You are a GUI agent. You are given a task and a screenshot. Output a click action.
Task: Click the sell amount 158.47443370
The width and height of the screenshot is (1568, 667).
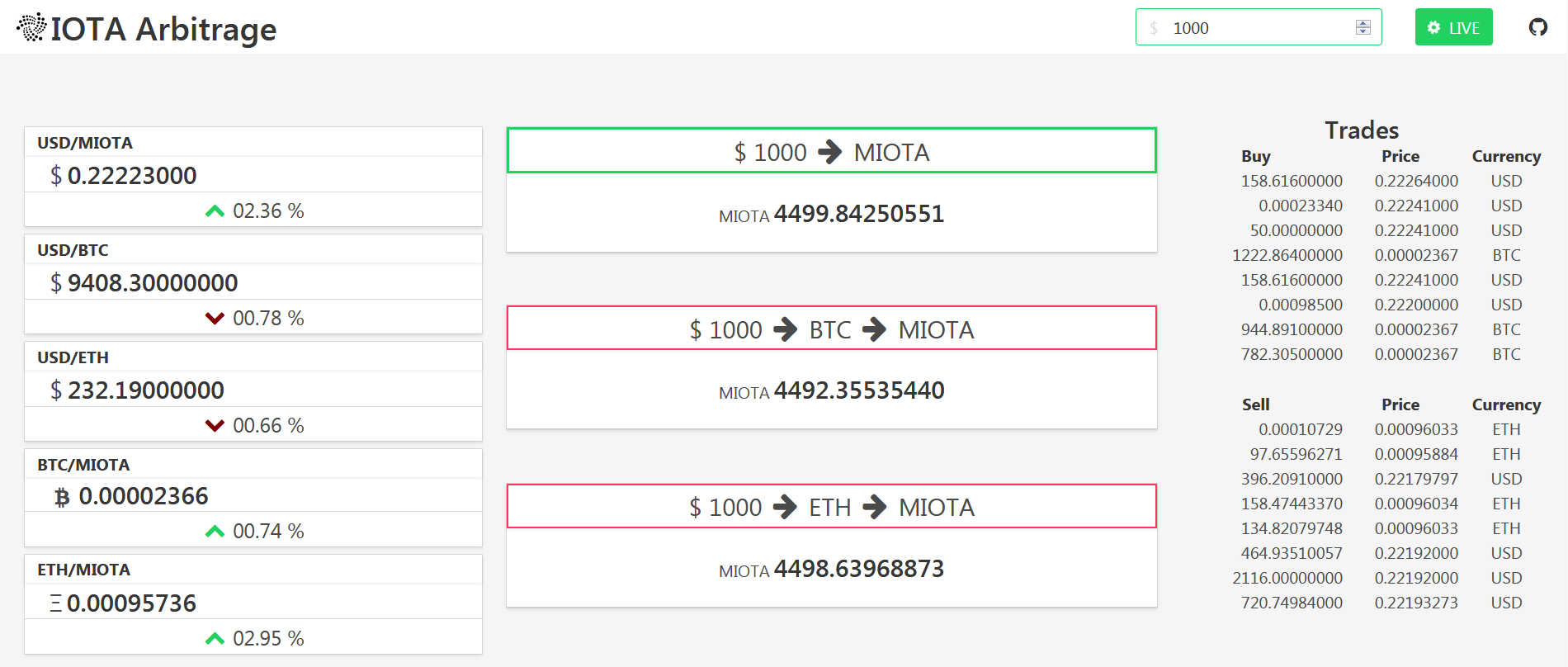point(1292,504)
